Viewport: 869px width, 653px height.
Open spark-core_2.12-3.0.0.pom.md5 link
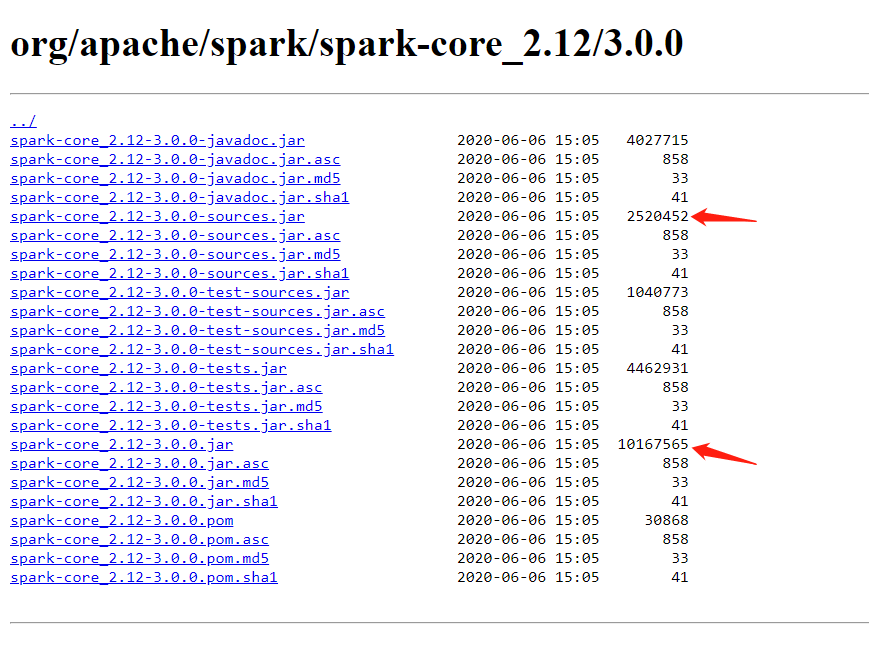pos(139,558)
